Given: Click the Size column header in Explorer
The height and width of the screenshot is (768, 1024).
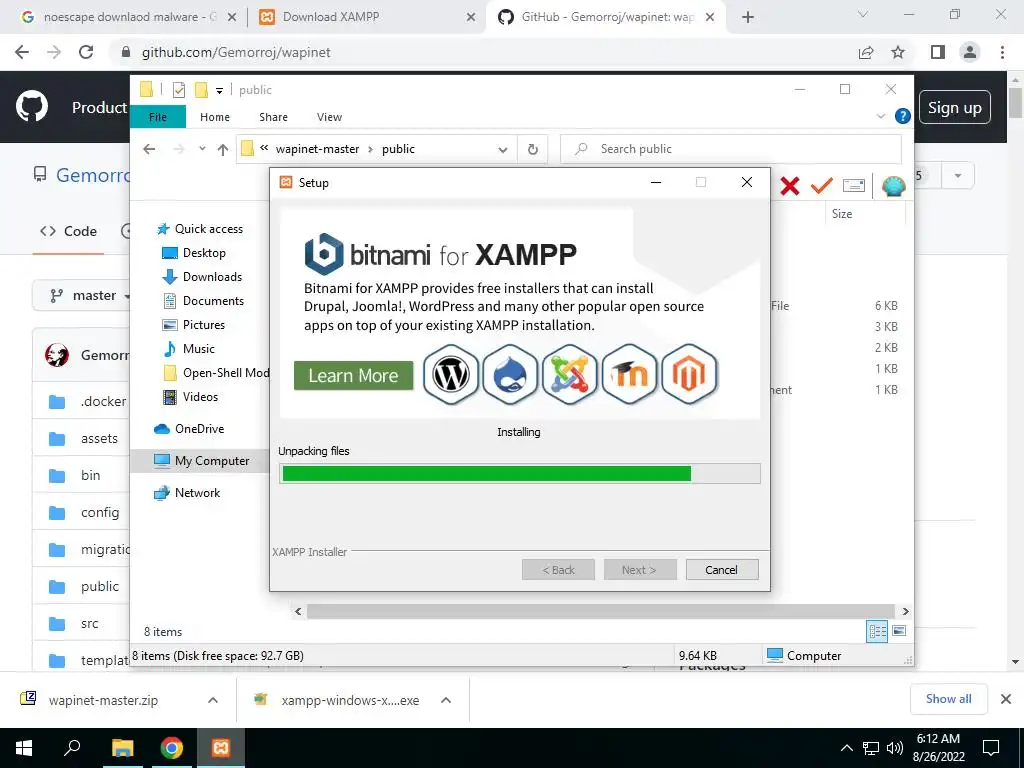Looking at the screenshot, I should (842, 214).
